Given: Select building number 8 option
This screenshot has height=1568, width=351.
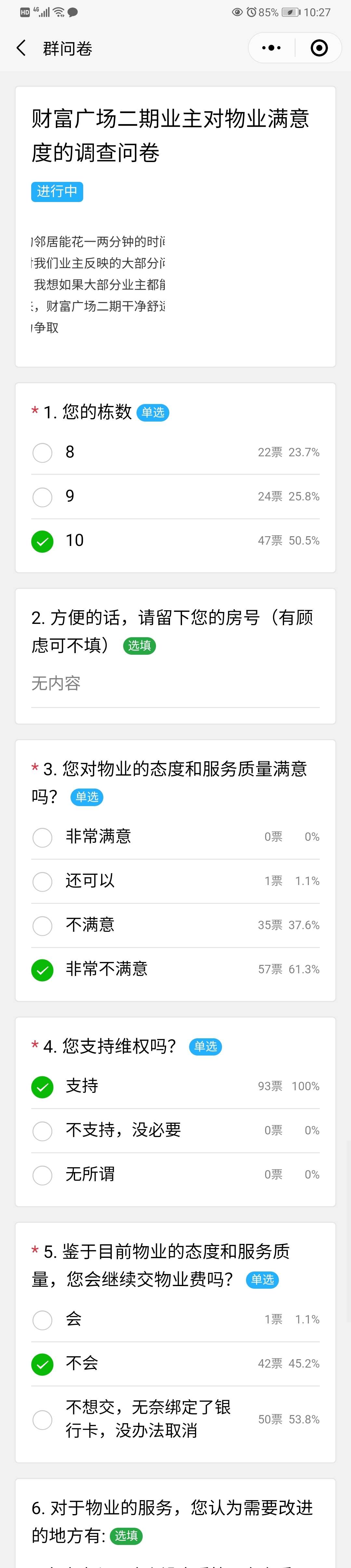Looking at the screenshot, I should tap(175, 452).
